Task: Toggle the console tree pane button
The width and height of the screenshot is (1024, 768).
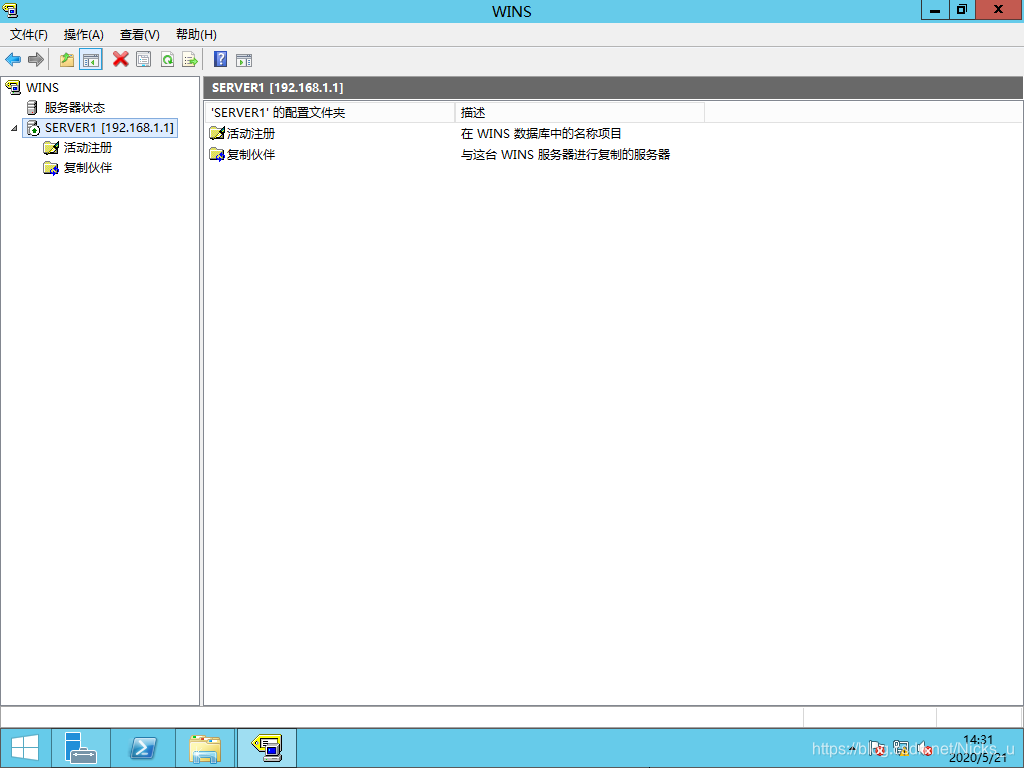Action: click(91, 60)
